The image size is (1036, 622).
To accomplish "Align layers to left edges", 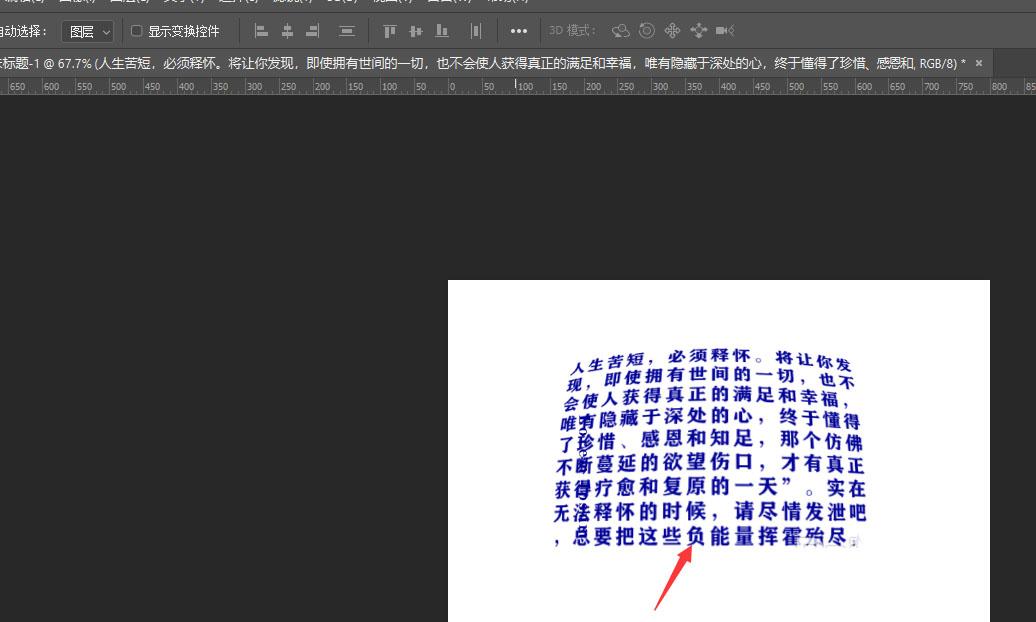I will 262,30.
